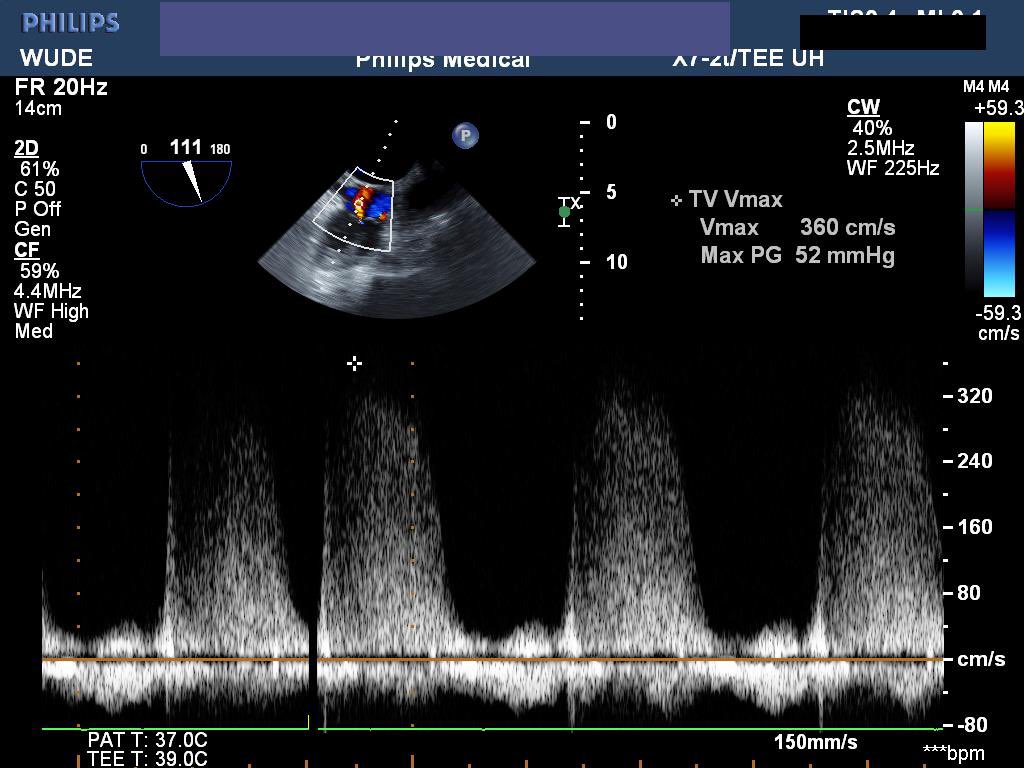Click the '-59.3' lower velocity scale limit
Screen dimensions: 1024x768
(x=998, y=313)
